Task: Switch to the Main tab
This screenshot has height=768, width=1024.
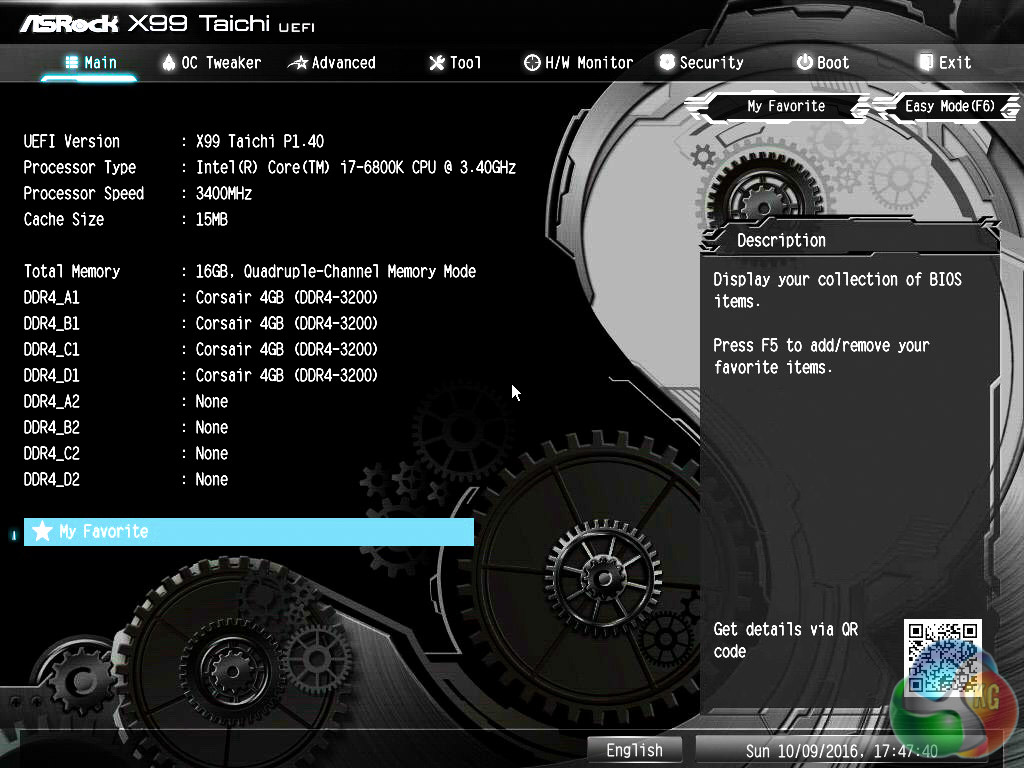Action: 90,63
